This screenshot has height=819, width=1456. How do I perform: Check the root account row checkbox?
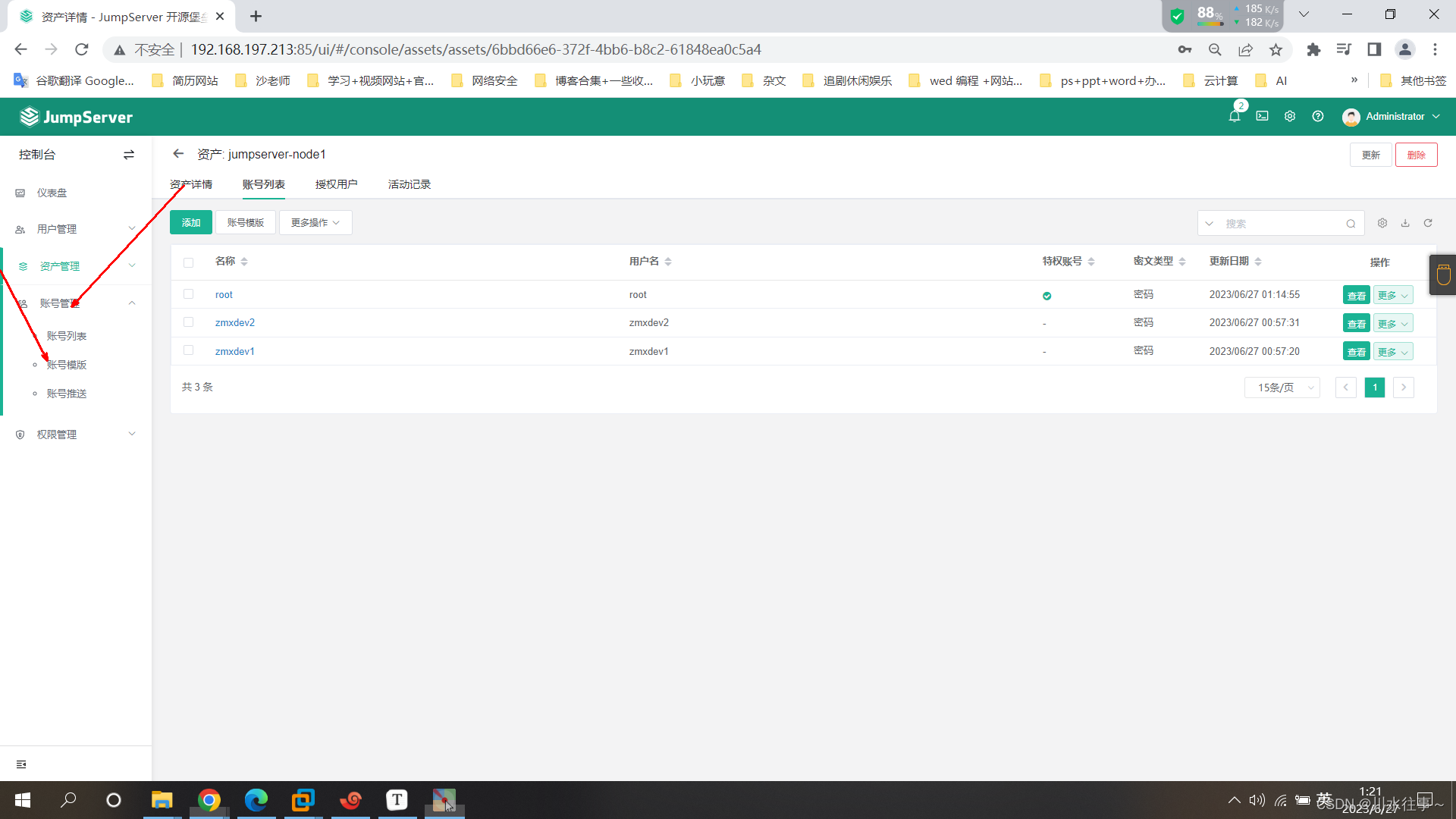coord(189,294)
